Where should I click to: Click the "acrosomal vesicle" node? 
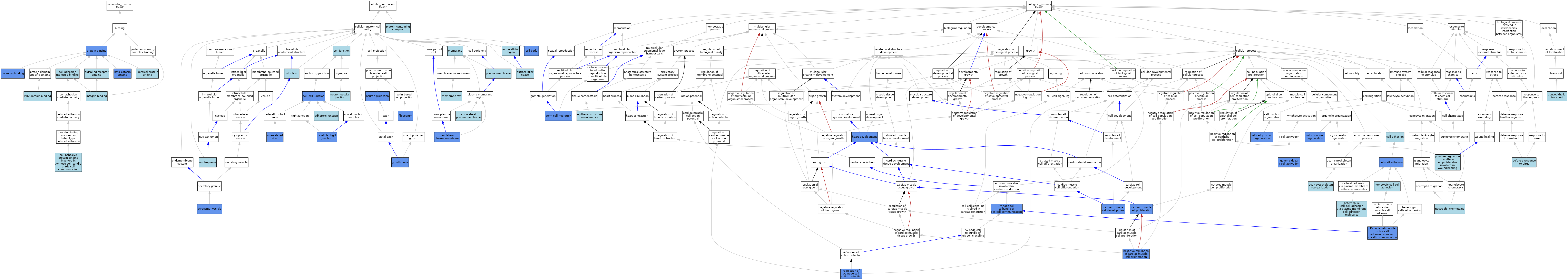pos(209,209)
